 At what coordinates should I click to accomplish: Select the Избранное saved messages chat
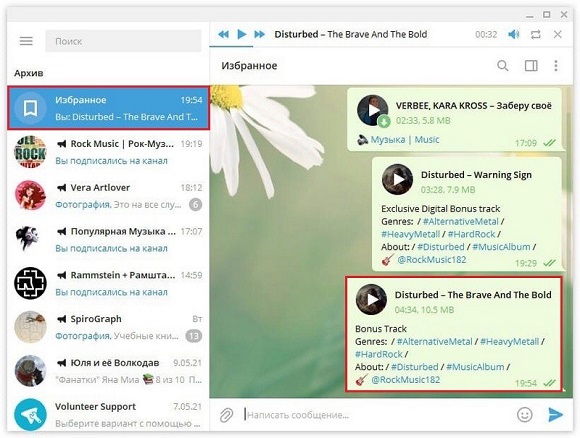coord(108,108)
